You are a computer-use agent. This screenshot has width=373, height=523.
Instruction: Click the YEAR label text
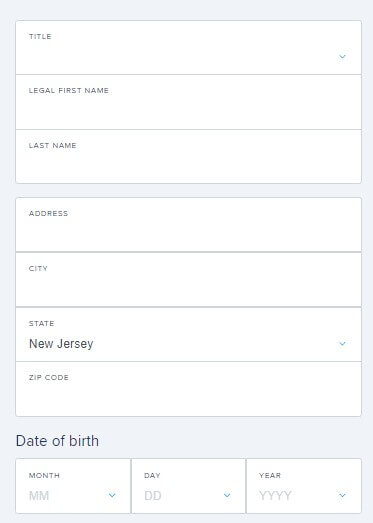pos(270,475)
